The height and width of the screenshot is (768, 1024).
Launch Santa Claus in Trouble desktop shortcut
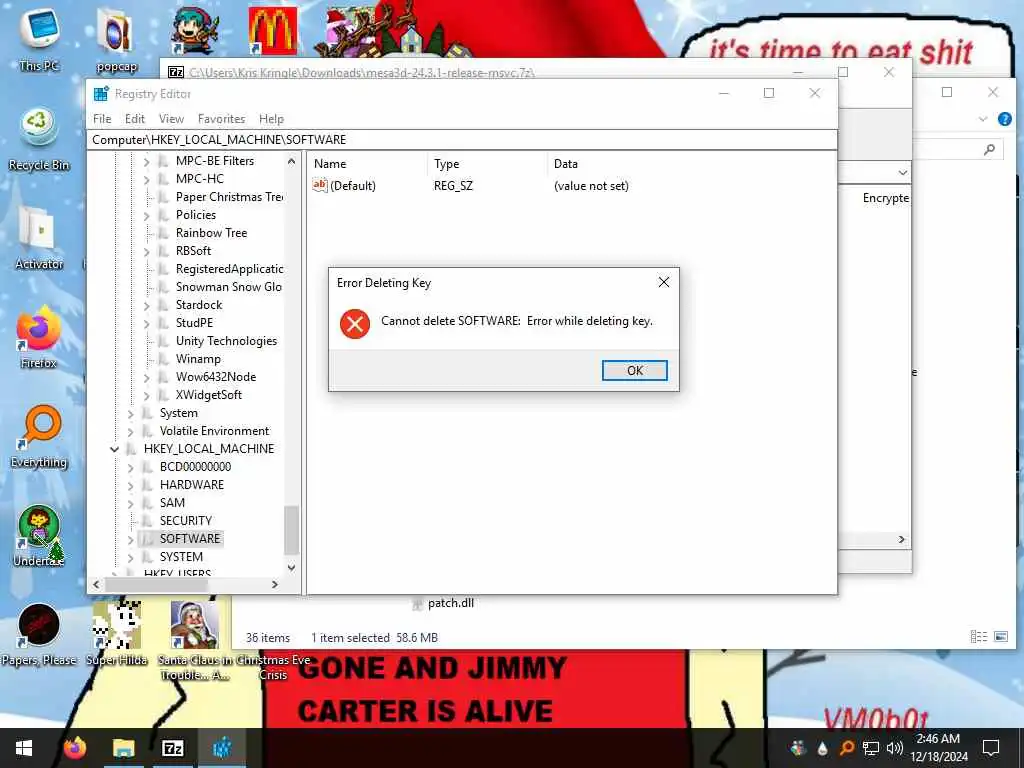point(194,641)
